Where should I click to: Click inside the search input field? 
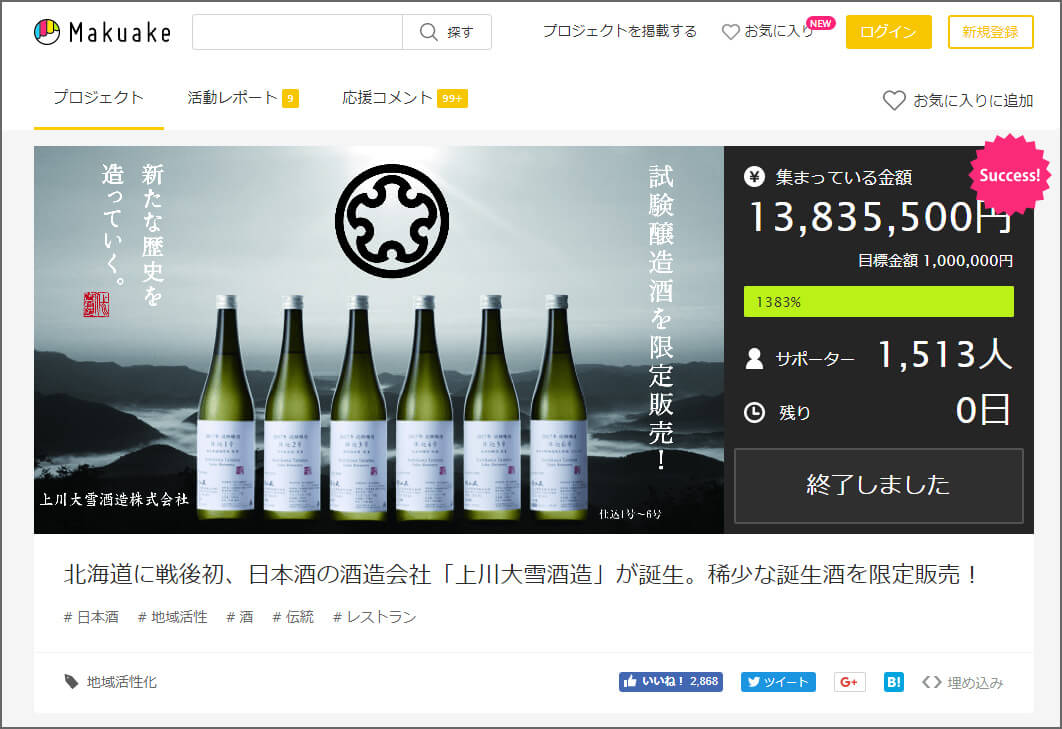tap(297, 31)
